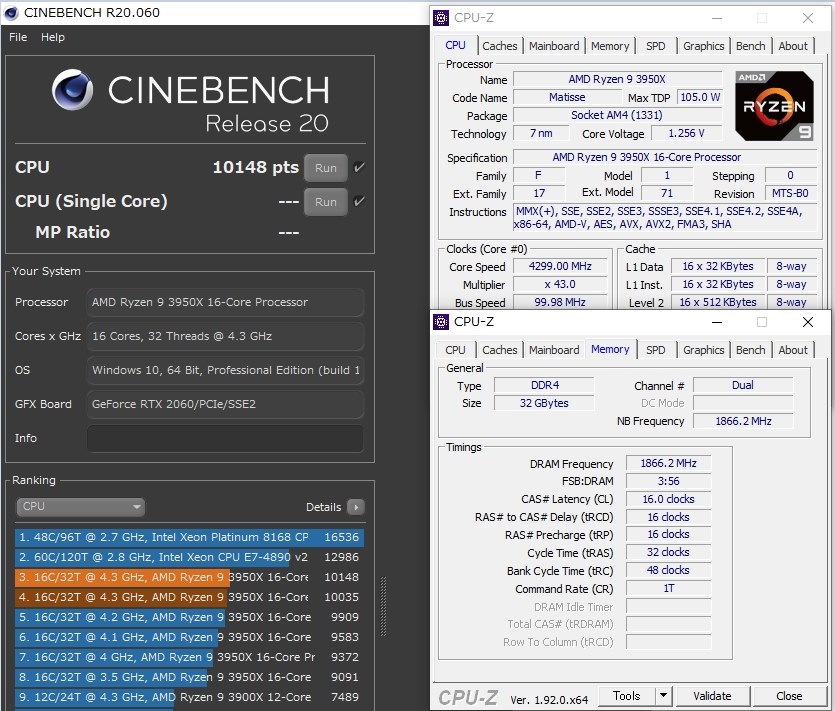Maximize the lower CPU-Z window
This screenshot has width=835, height=711.
[x=762, y=322]
